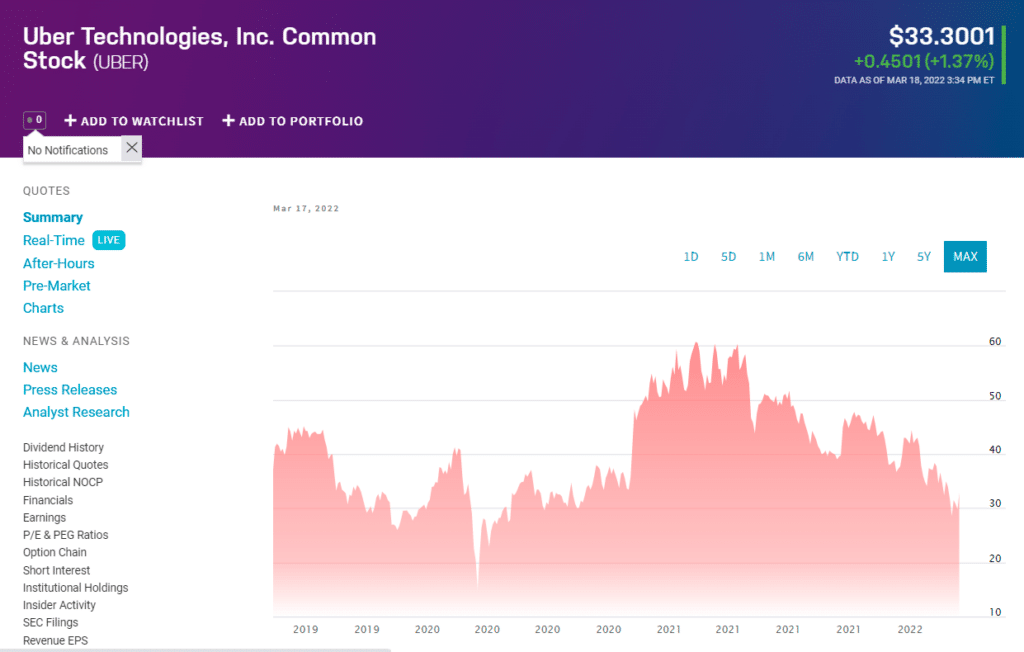Open Revenue EPS
The width and height of the screenshot is (1024, 652).
tap(55, 640)
